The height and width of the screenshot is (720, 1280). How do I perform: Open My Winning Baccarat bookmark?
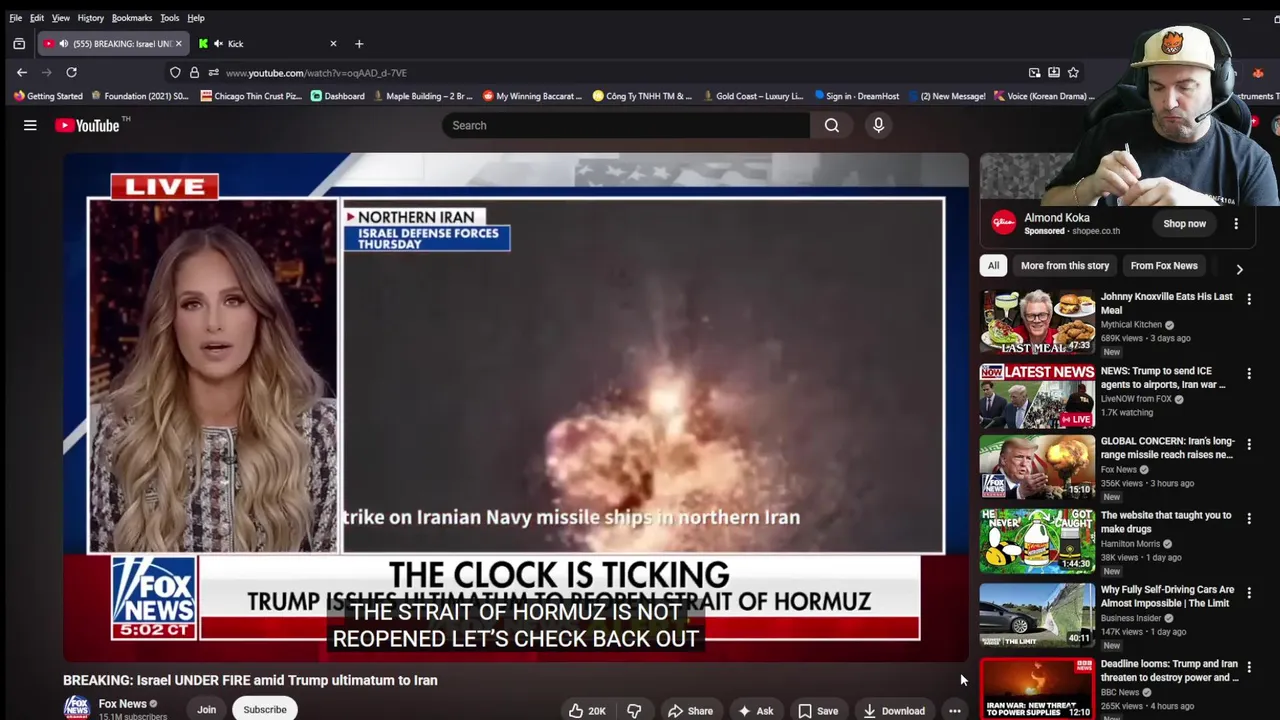(533, 96)
